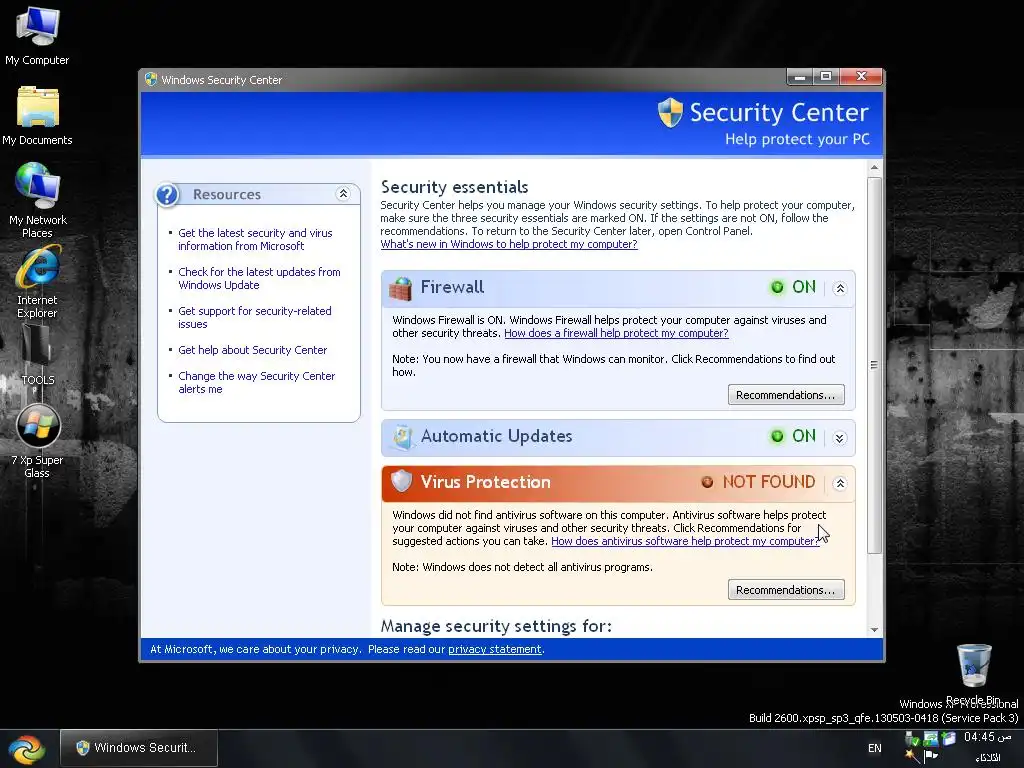
Task: Launch Internet Explorer from the desktop
Action: click(x=37, y=281)
